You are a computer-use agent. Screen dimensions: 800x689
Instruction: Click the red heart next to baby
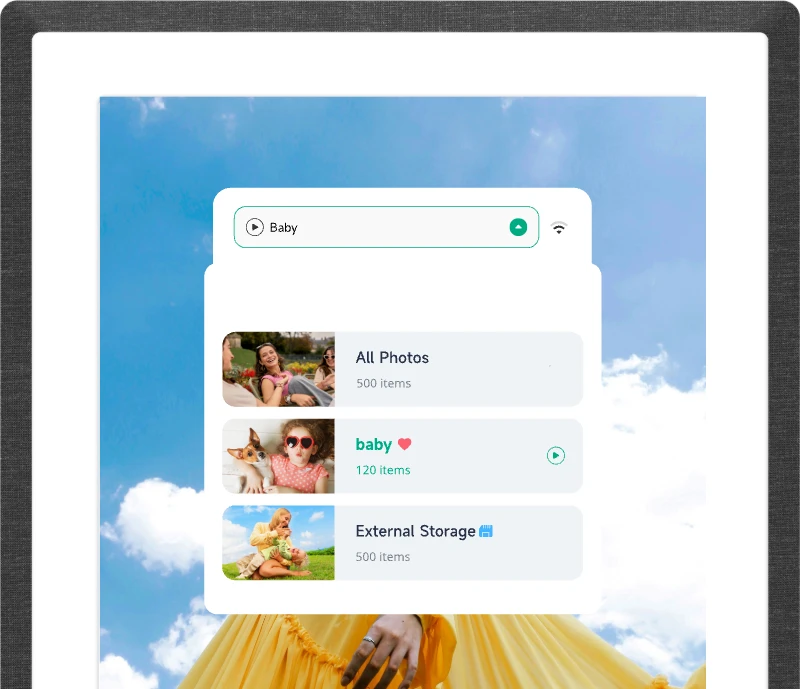point(405,444)
